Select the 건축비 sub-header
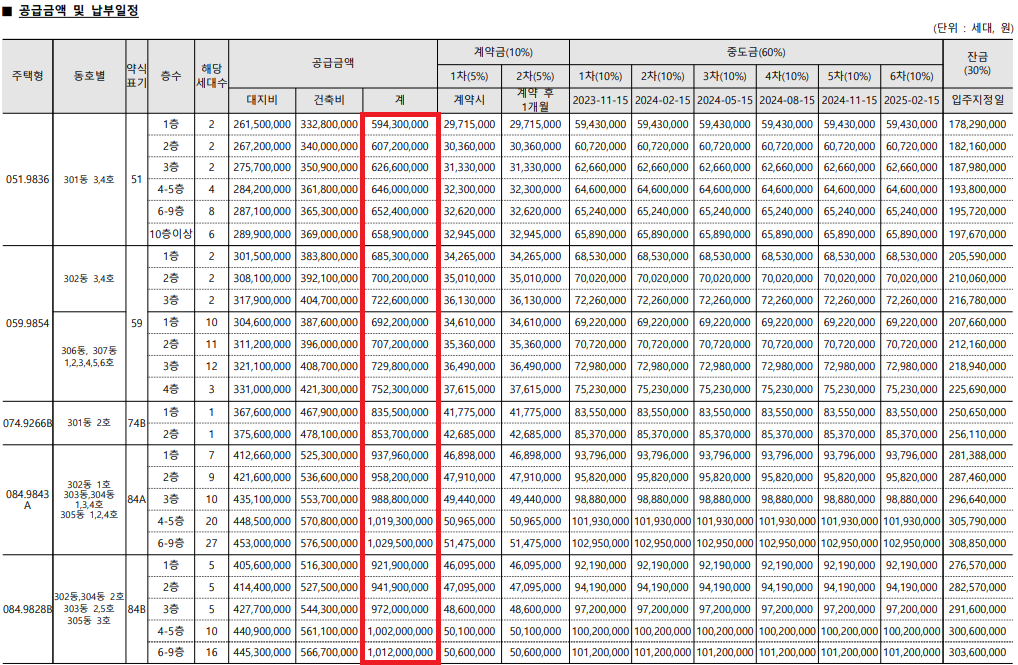Viewport: 1018px width, 665px height. [329, 100]
